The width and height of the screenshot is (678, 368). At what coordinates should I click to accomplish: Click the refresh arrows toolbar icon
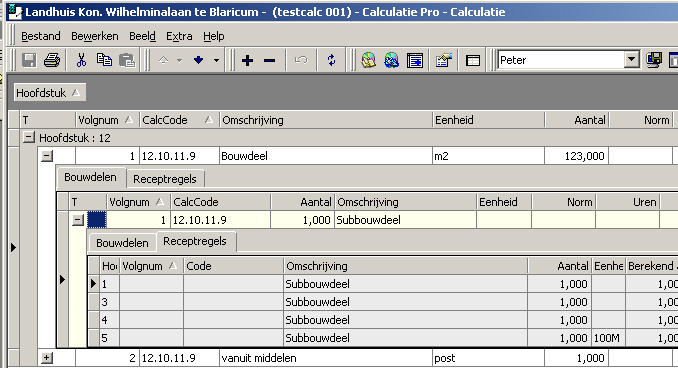click(331, 60)
